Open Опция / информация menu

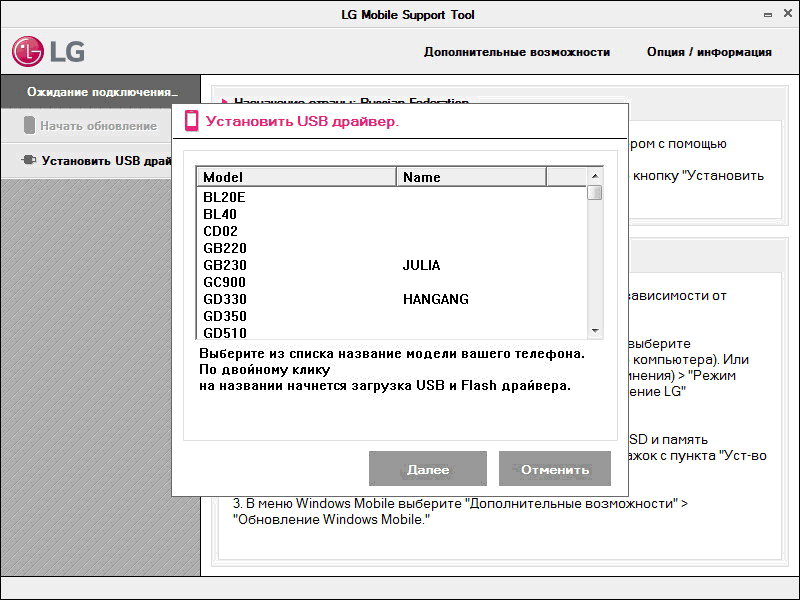click(x=709, y=52)
